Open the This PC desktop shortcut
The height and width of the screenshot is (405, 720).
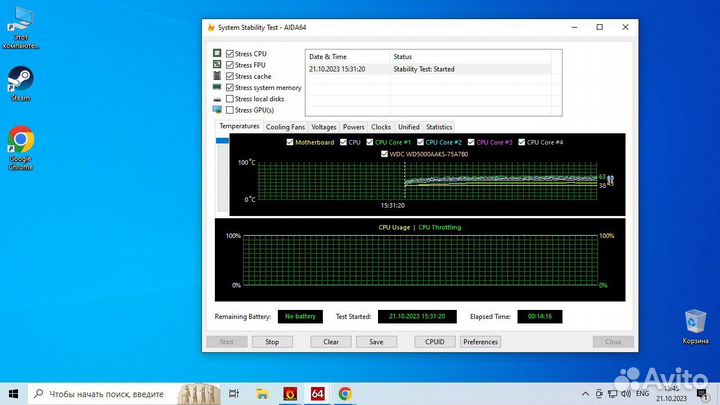click(21, 28)
